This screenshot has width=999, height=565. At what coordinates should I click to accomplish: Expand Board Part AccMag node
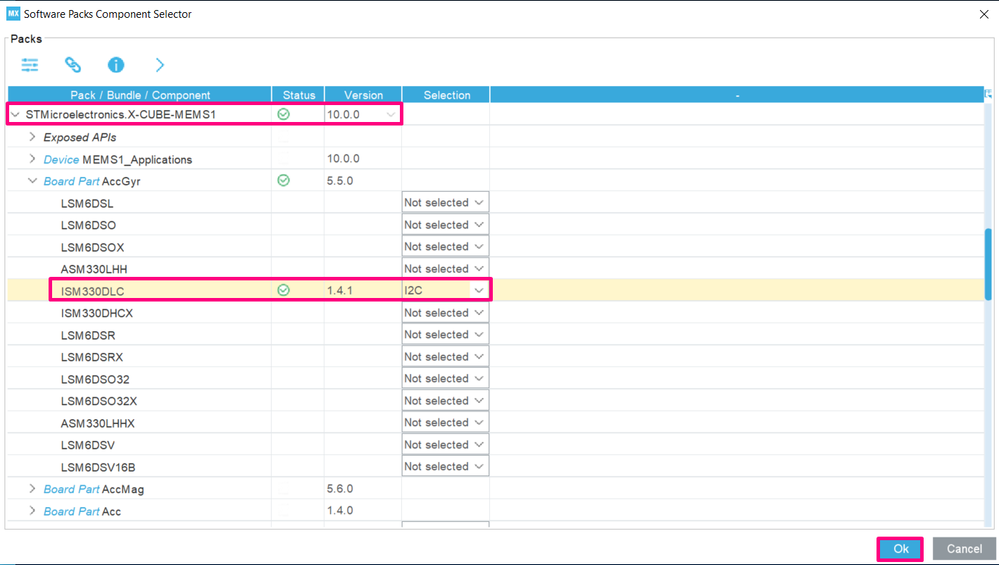32,489
